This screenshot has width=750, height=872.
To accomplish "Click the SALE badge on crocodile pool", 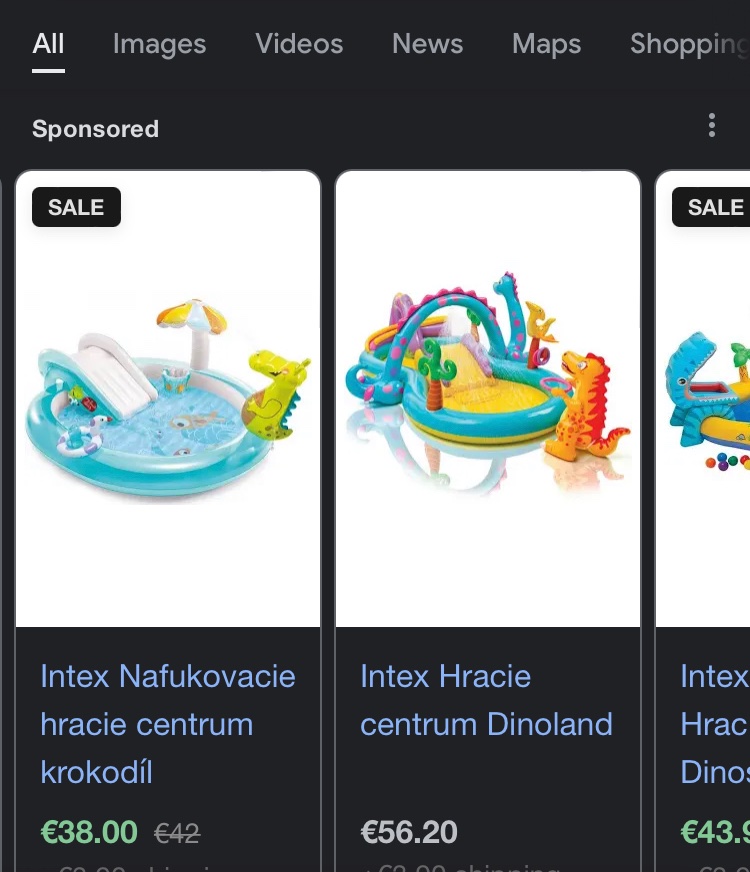I will coord(76,207).
